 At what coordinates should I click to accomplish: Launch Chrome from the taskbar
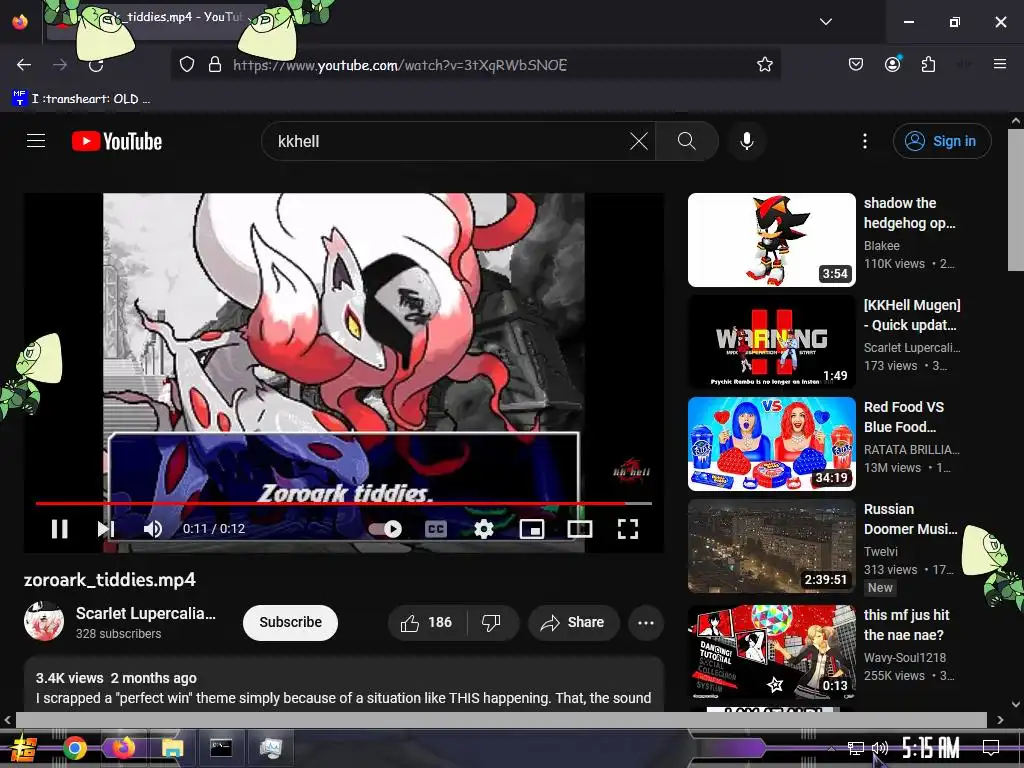click(74, 748)
